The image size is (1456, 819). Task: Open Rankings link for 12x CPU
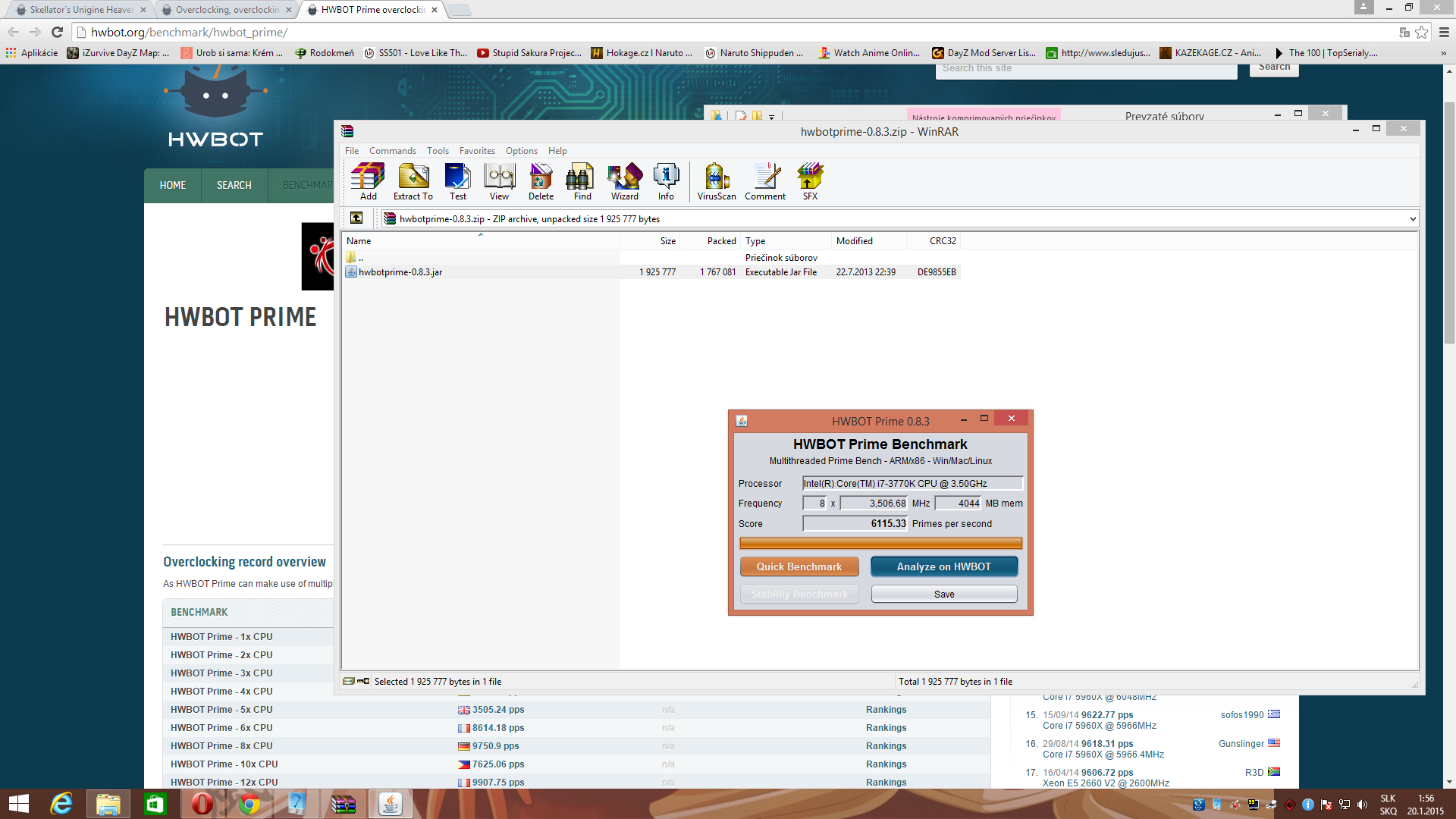(x=886, y=783)
